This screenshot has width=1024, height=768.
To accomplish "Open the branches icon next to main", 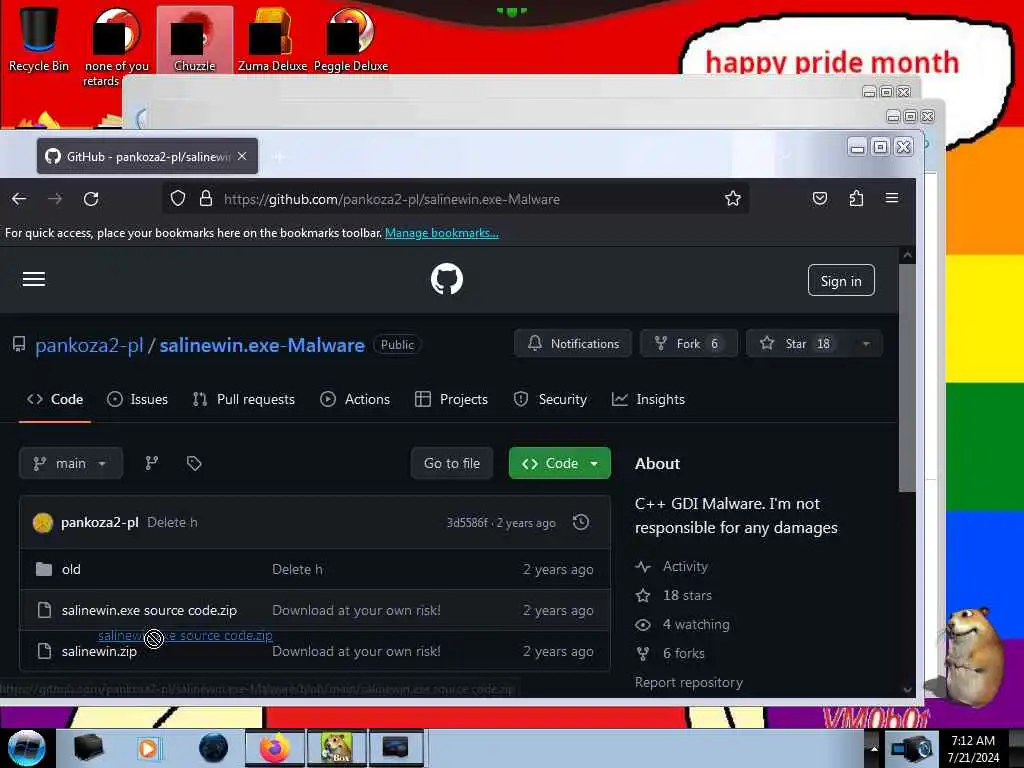I will (152, 463).
